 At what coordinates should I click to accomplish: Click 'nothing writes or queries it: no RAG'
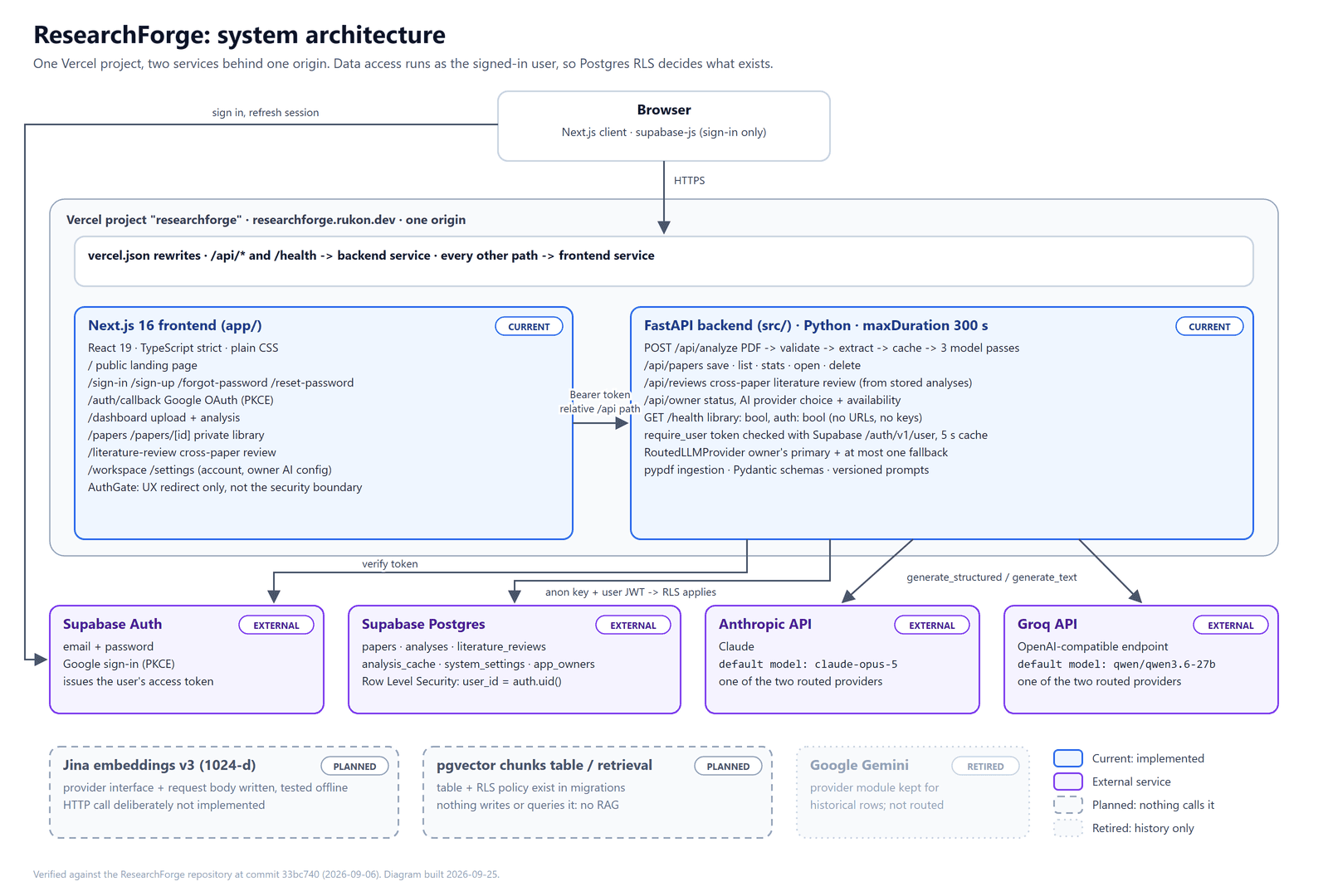pyautogui.click(x=528, y=805)
